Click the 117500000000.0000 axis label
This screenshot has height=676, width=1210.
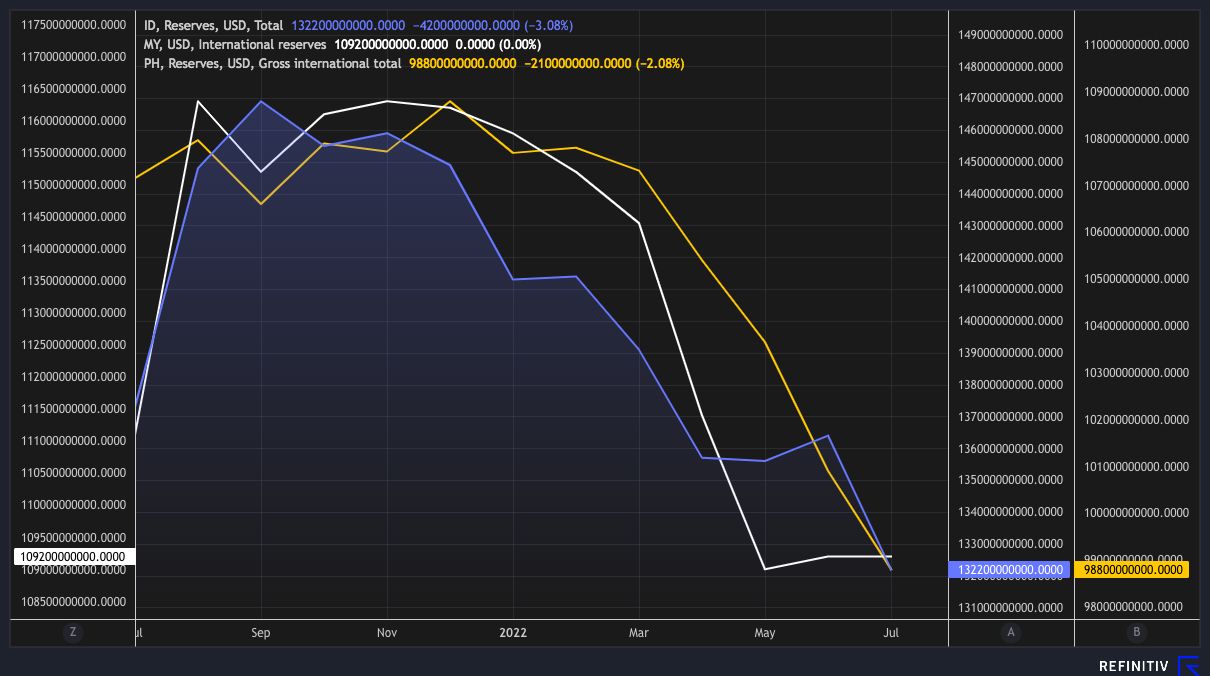74,25
